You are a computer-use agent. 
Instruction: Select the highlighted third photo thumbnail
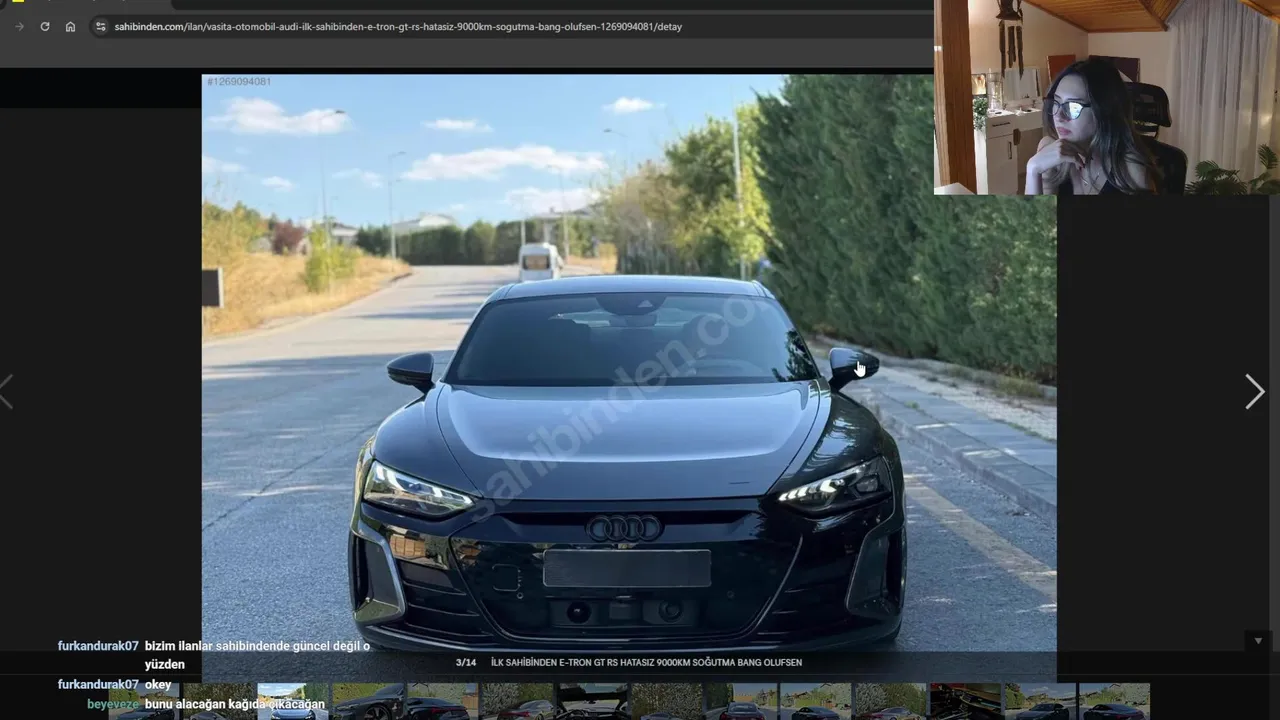pyautogui.click(x=292, y=702)
